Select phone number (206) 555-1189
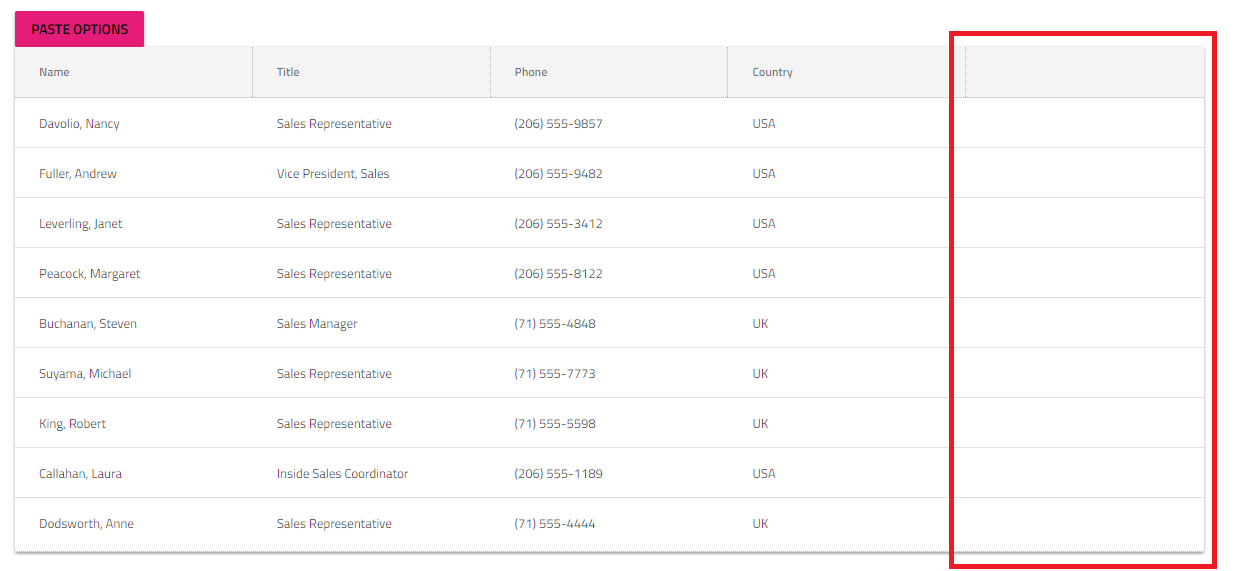The width and height of the screenshot is (1235, 571). coord(559,474)
